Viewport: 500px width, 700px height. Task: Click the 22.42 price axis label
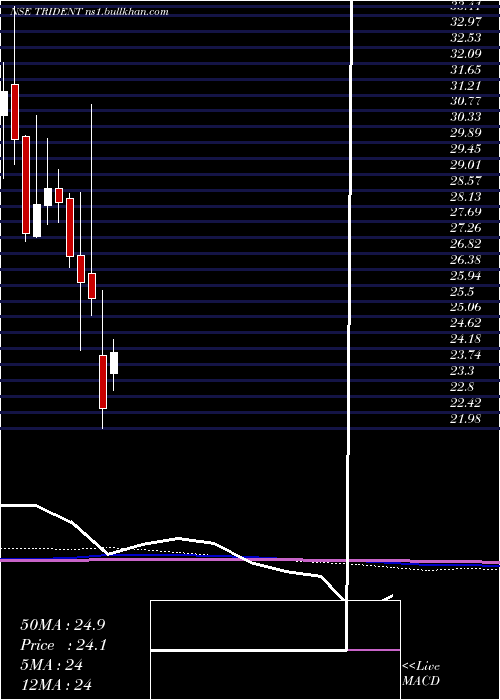(x=465, y=403)
